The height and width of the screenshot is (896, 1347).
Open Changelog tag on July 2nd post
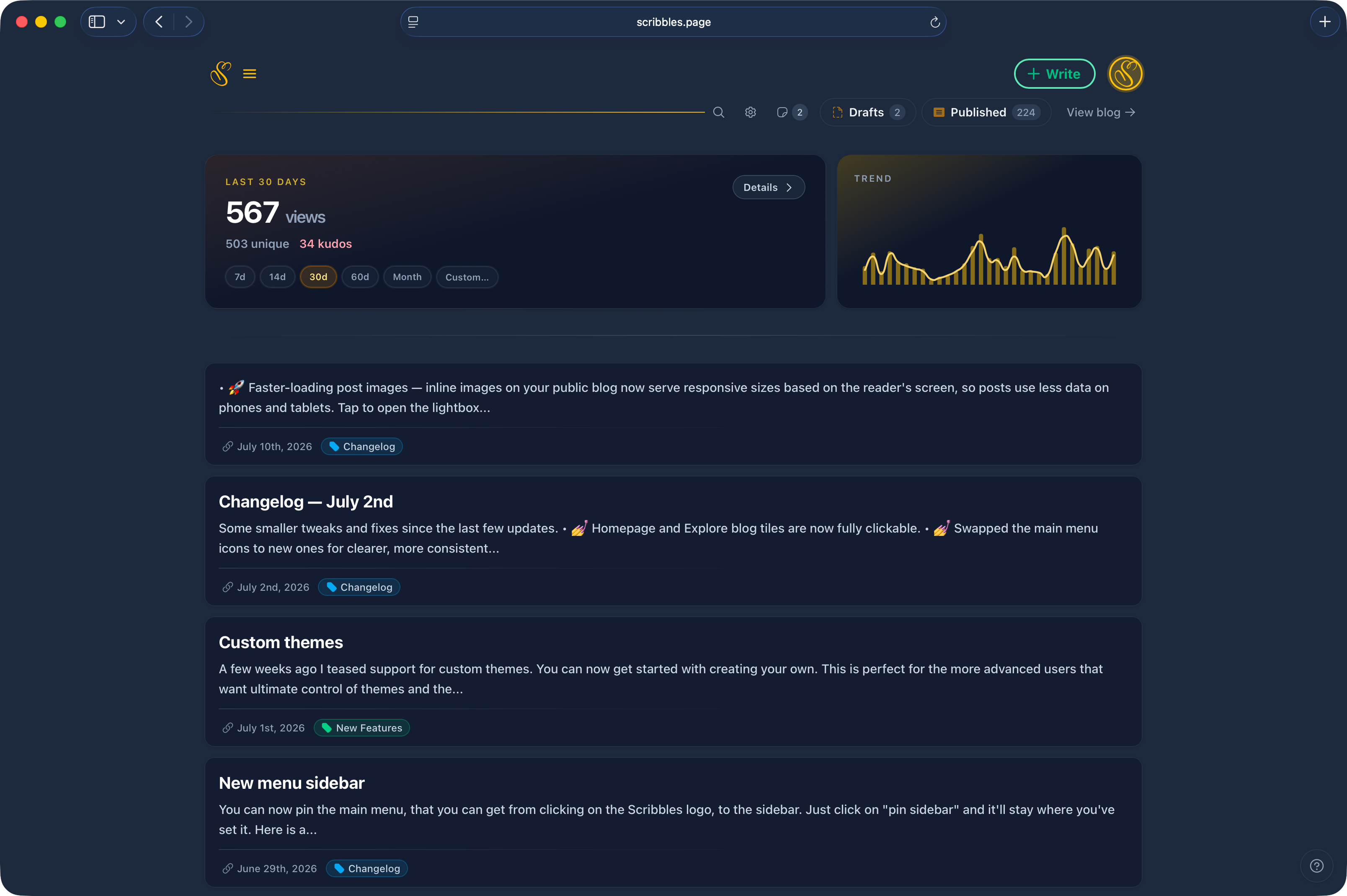(x=359, y=587)
